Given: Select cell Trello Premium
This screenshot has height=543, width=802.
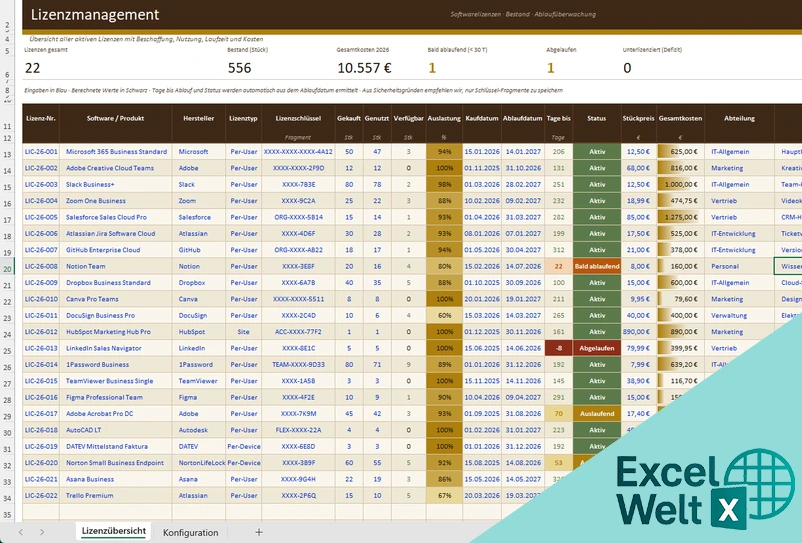Looking at the screenshot, I should [116, 495].
